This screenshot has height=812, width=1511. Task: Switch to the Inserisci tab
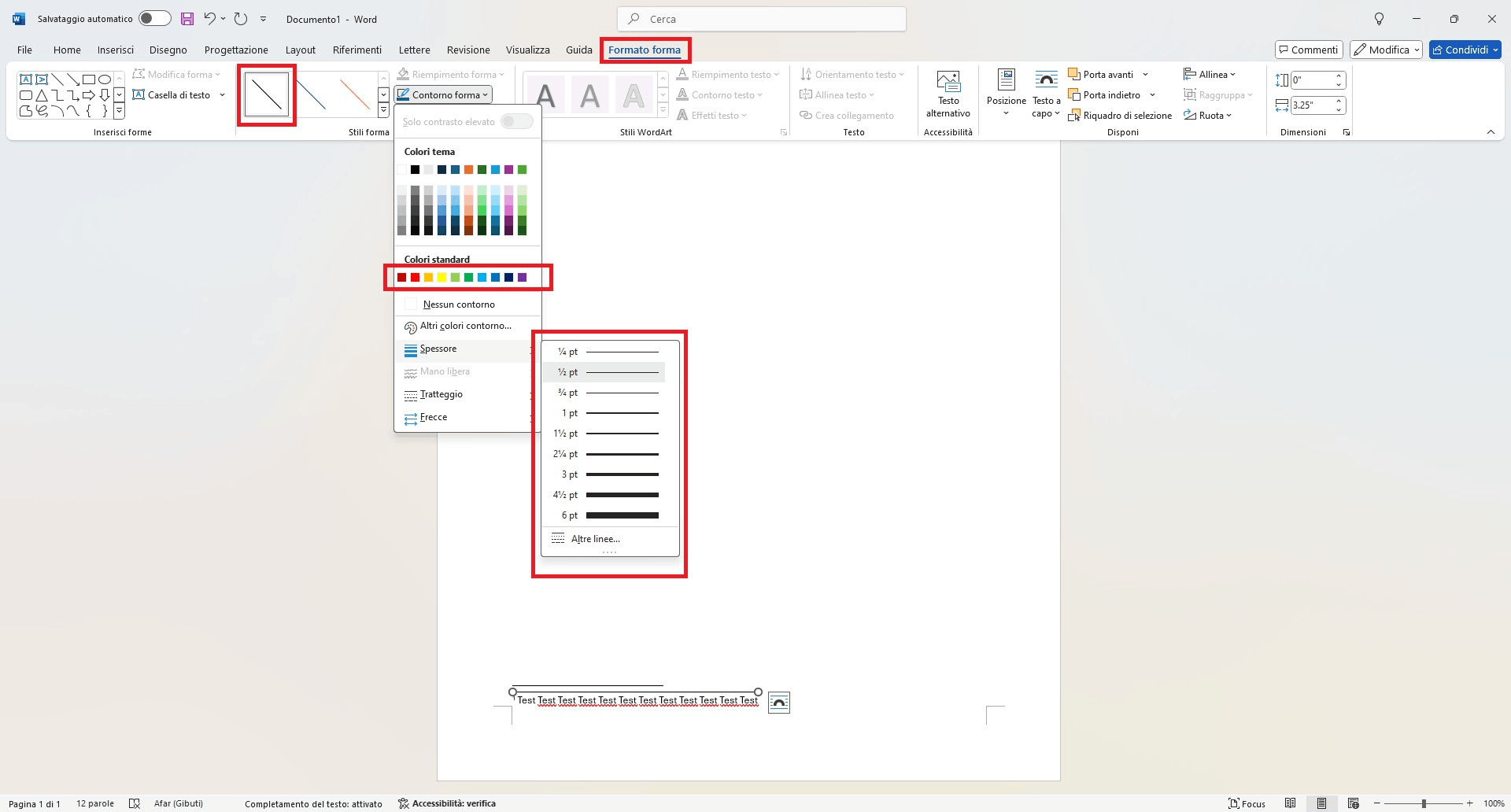click(116, 50)
